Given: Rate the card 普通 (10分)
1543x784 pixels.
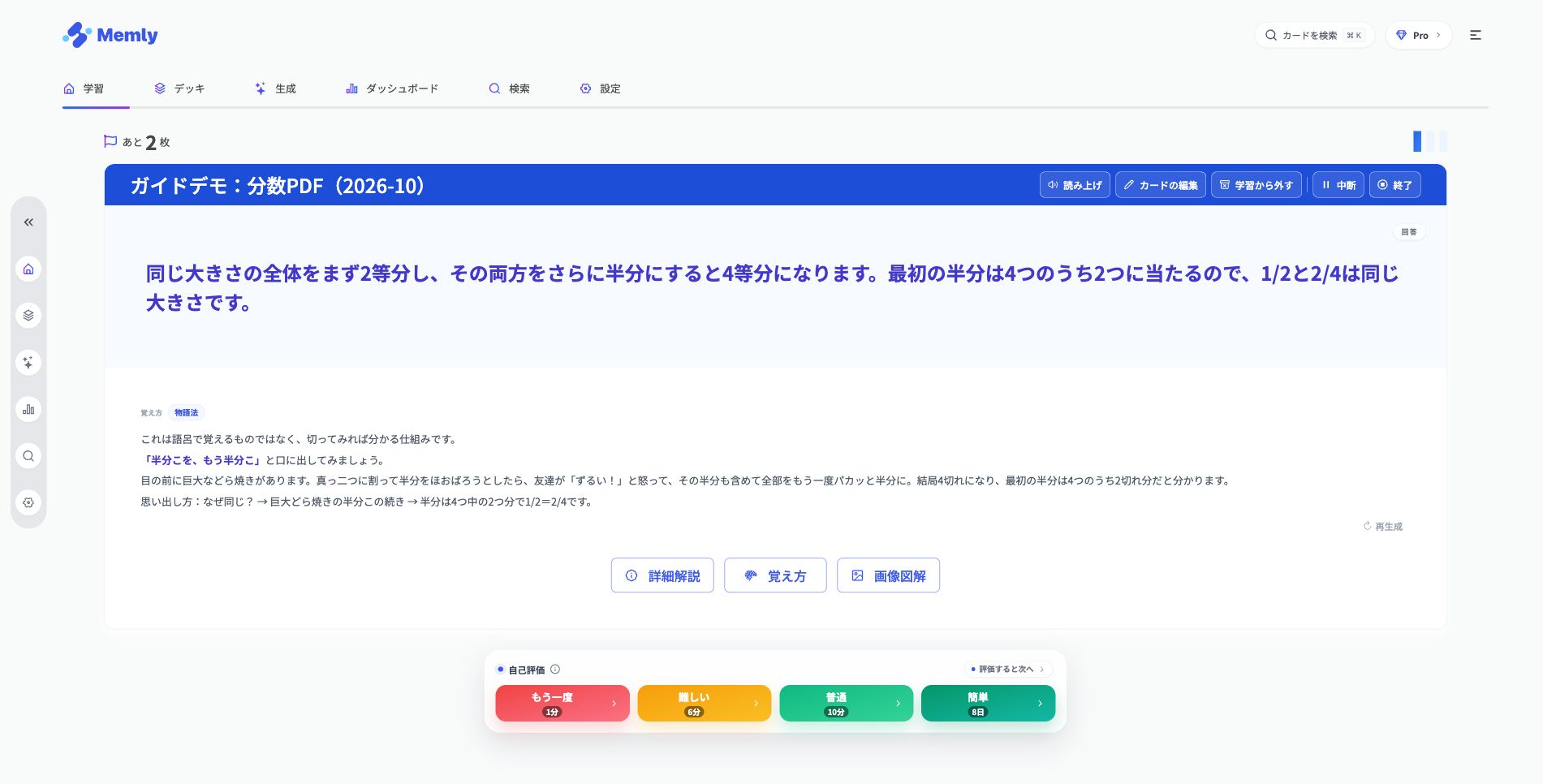Looking at the screenshot, I should point(847,704).
